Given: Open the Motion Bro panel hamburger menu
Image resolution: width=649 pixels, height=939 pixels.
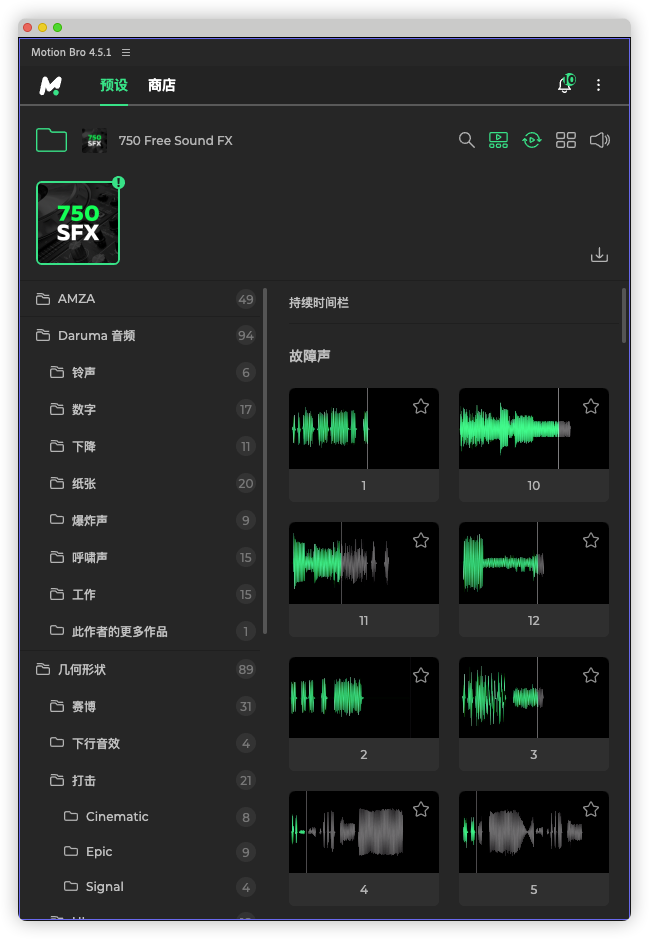Looking at the screenshot, I should point(126,53).
